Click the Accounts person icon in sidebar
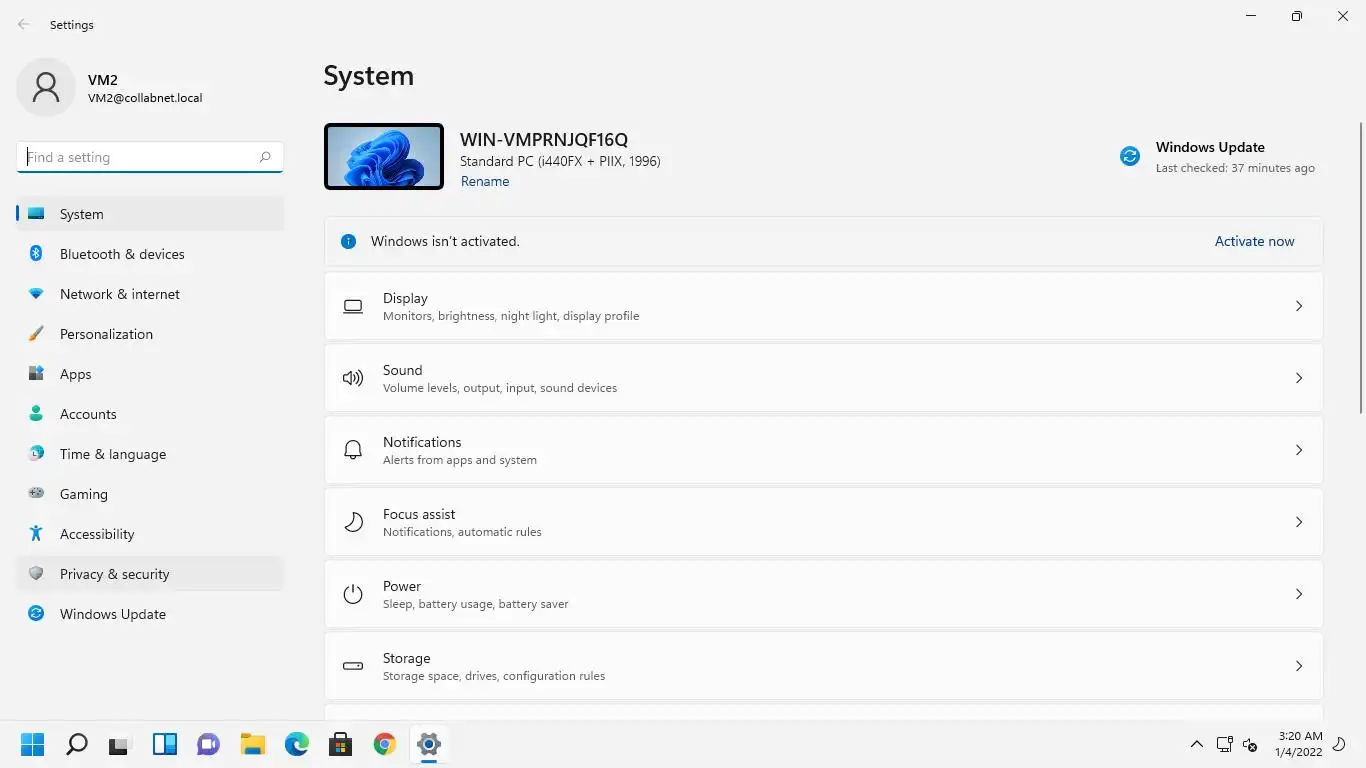1366x768 pixels. [x=36, y=414]
